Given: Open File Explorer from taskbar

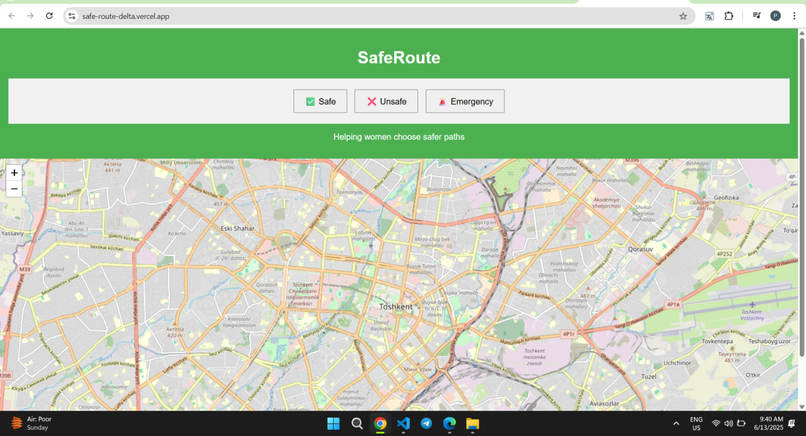Looking at the screenshot, I should coord(472,424).
